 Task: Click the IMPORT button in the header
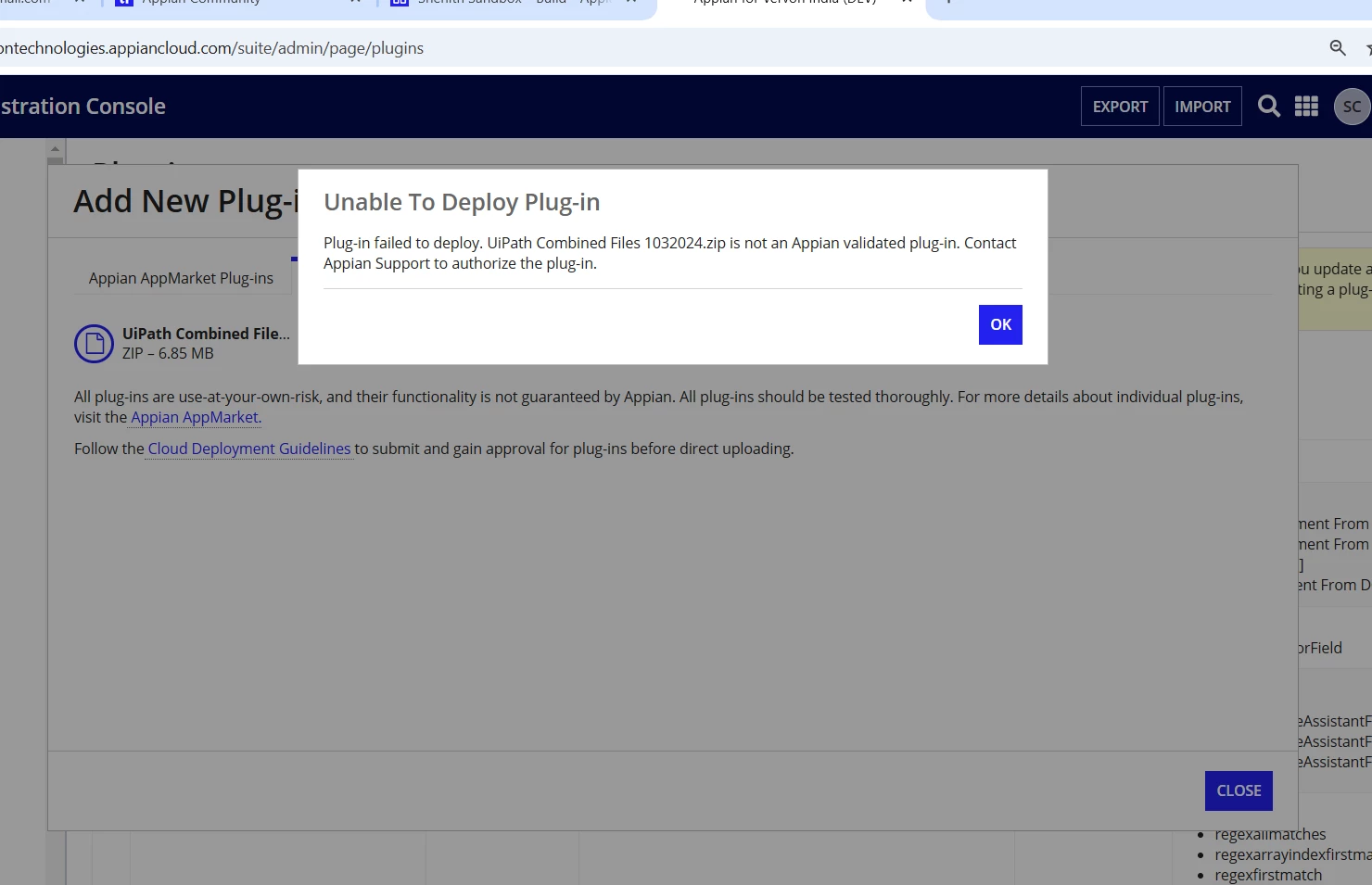(x=1202, y=107)
